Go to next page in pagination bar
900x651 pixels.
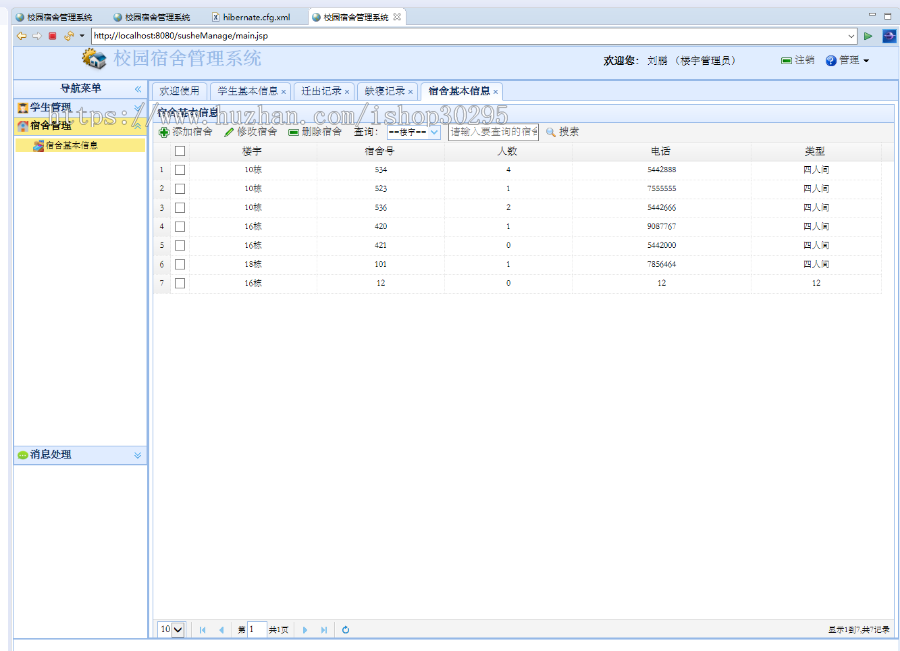tap(305, 630)
